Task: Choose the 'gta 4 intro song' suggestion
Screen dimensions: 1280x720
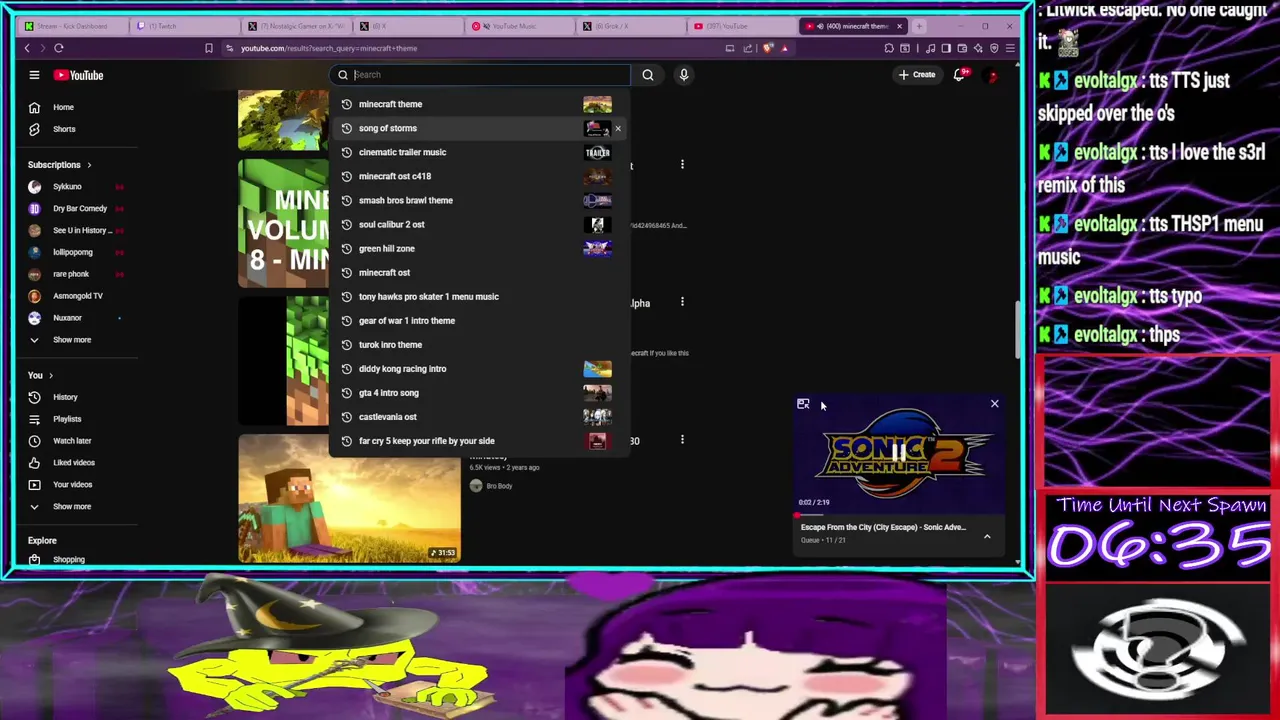Action: click(479, 393)
